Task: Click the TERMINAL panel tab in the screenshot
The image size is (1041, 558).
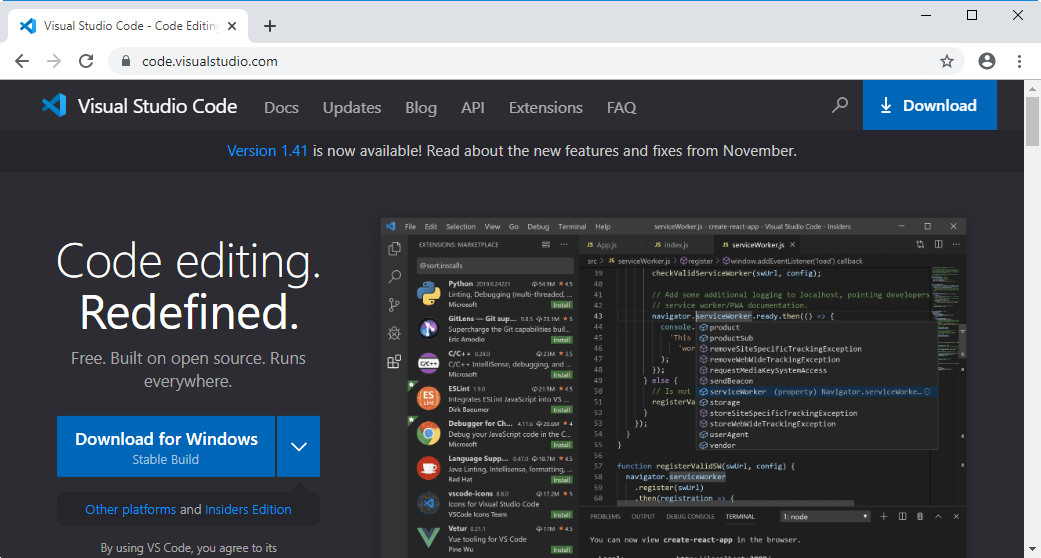Action: pyautogui.click(x=740, y=517)
